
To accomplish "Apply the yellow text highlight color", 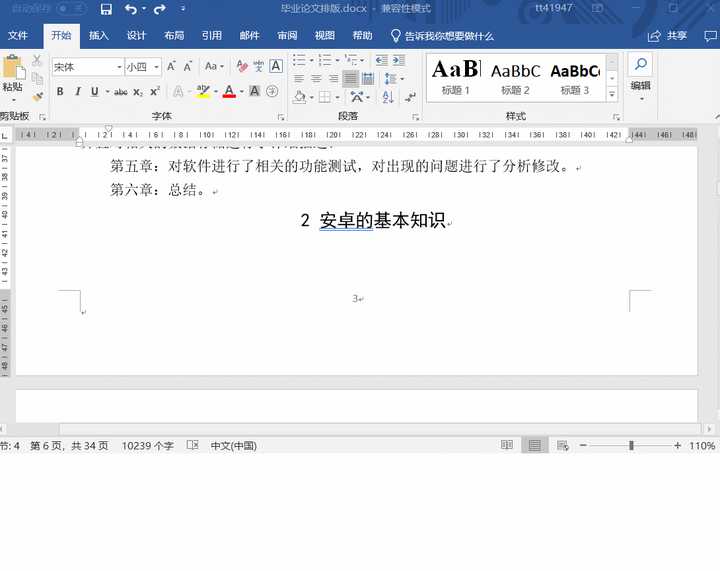I will 203,91.
